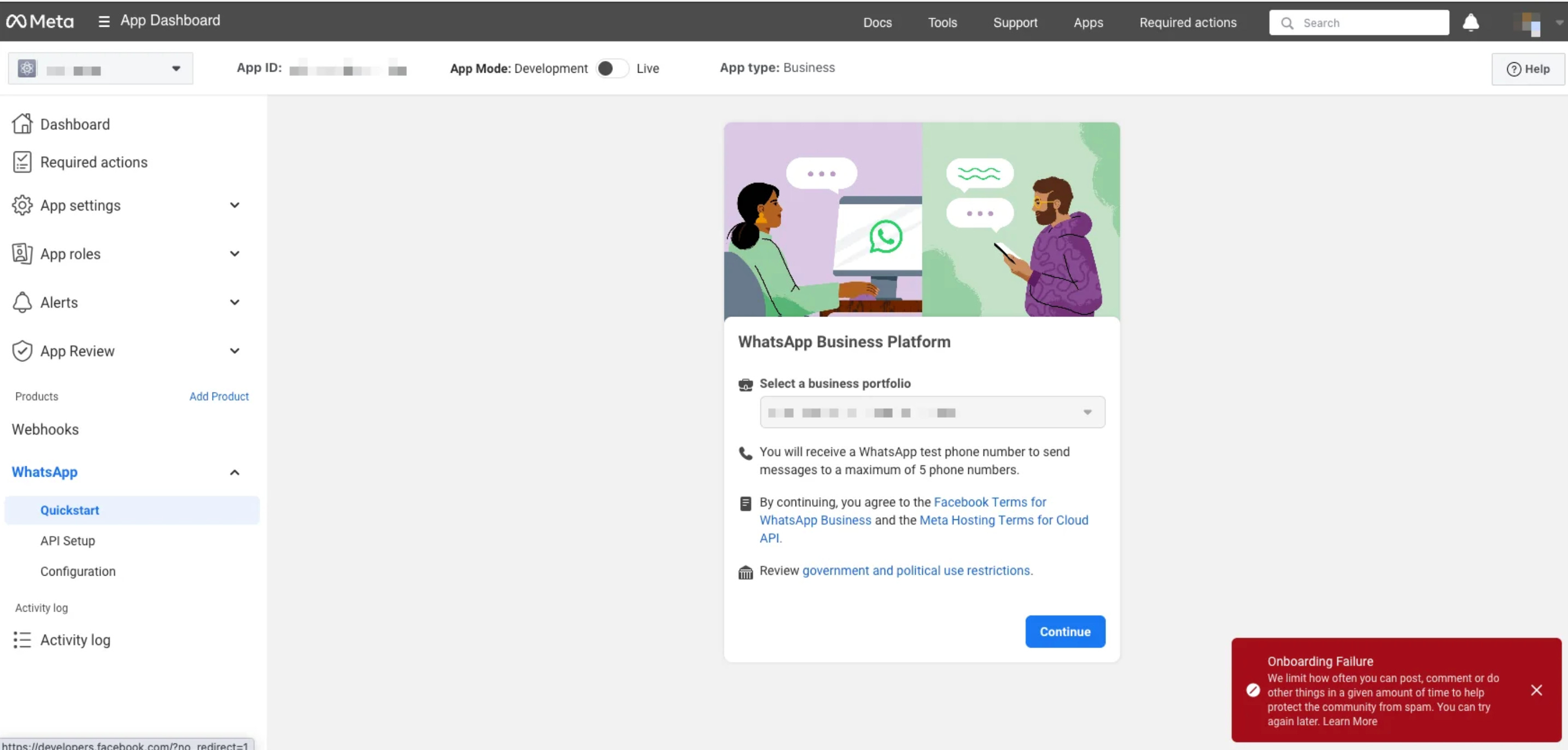Click the Activity log list icon
The width and height of the screenshot is (1568, 750).
[x=22, y=640]
